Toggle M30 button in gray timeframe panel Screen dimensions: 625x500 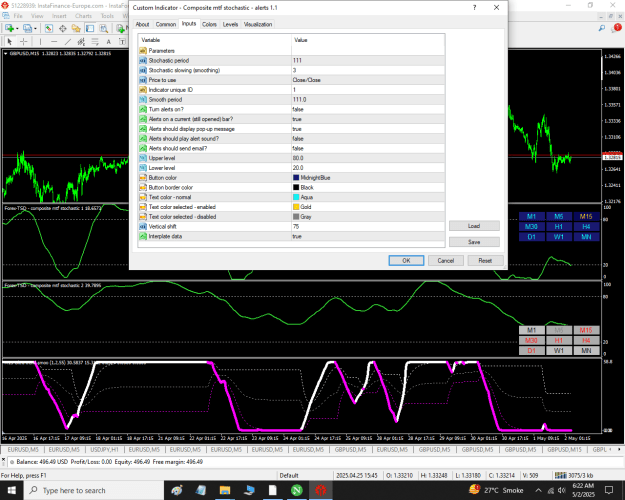(x=531, y=341)
